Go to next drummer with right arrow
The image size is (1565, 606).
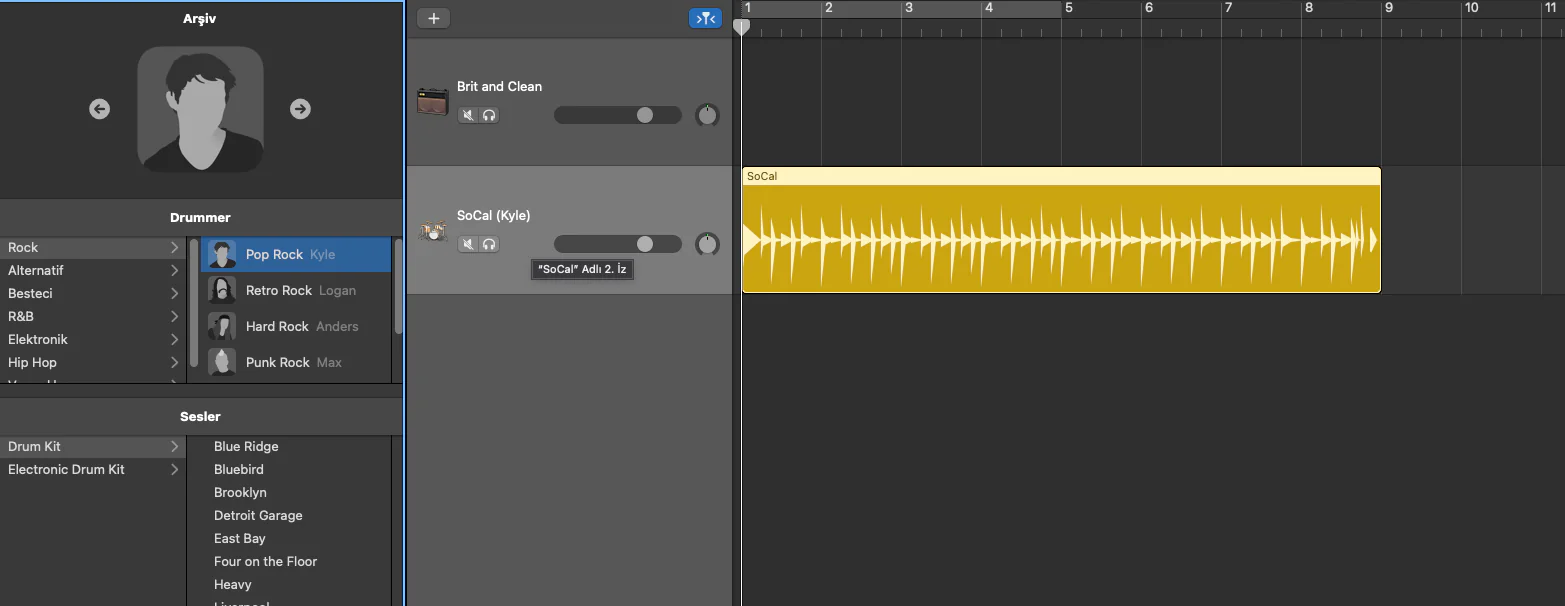(x=300, y=109)
